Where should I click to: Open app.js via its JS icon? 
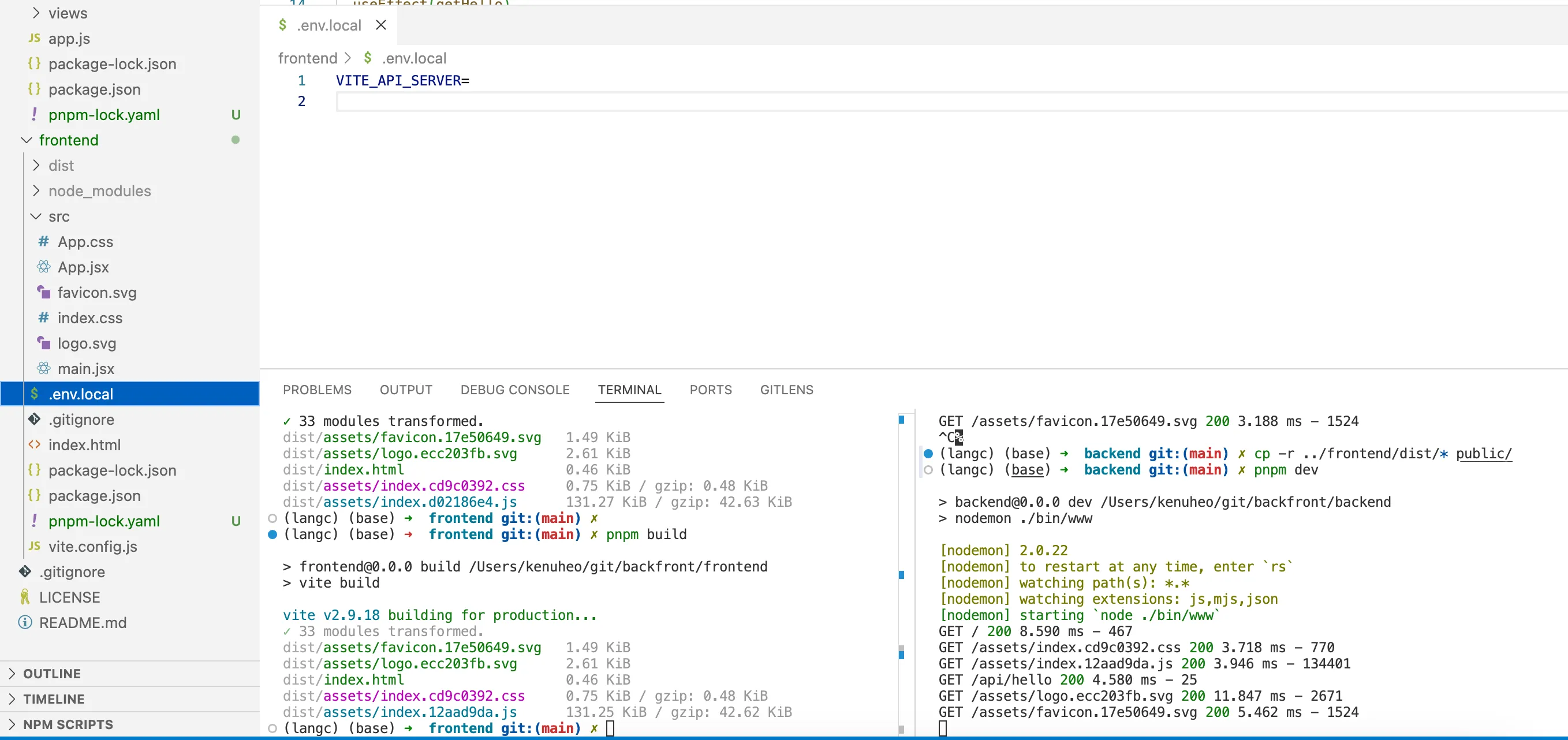tap(35, 38)
